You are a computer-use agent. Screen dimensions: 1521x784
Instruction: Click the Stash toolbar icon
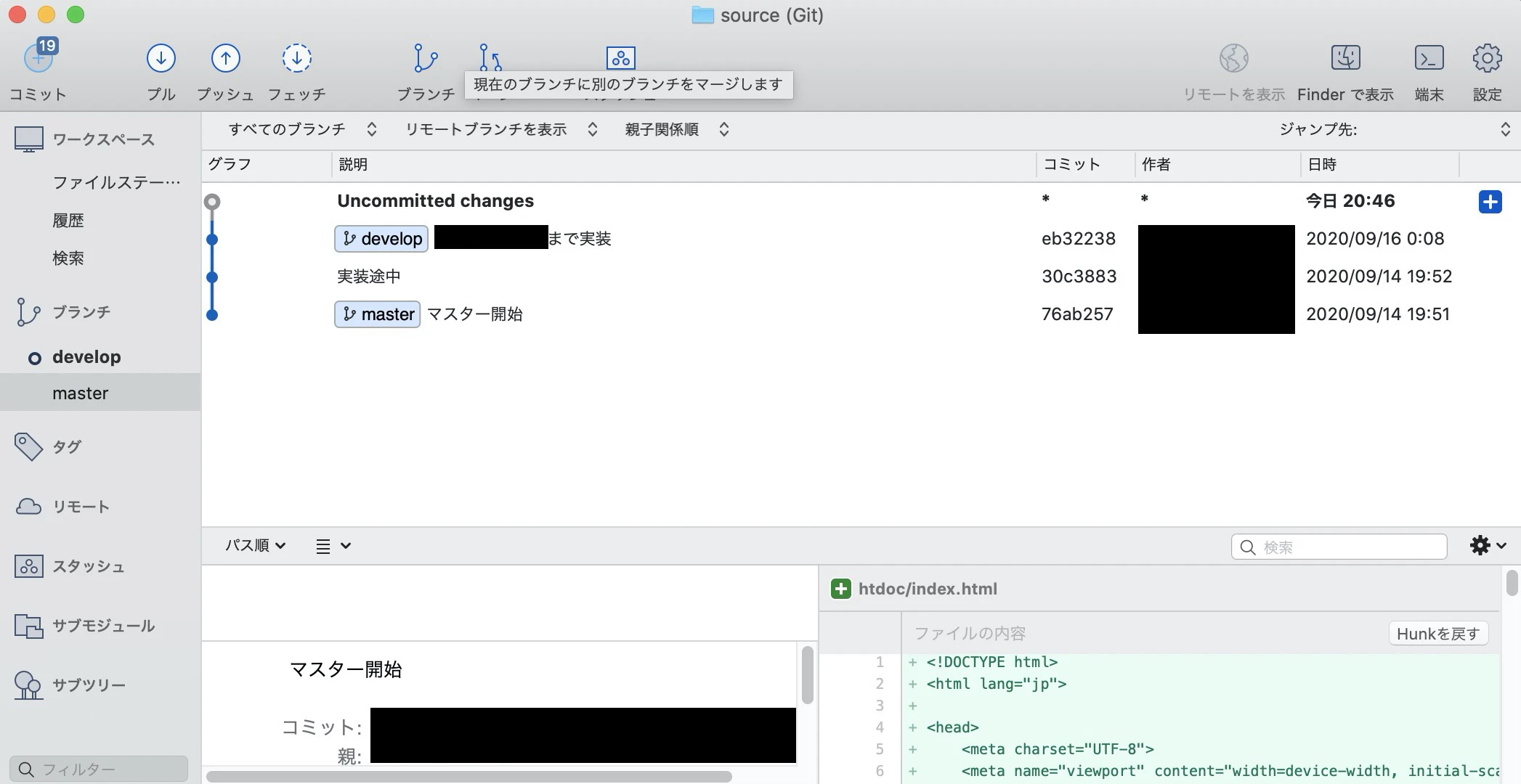[x=620, y=57]
